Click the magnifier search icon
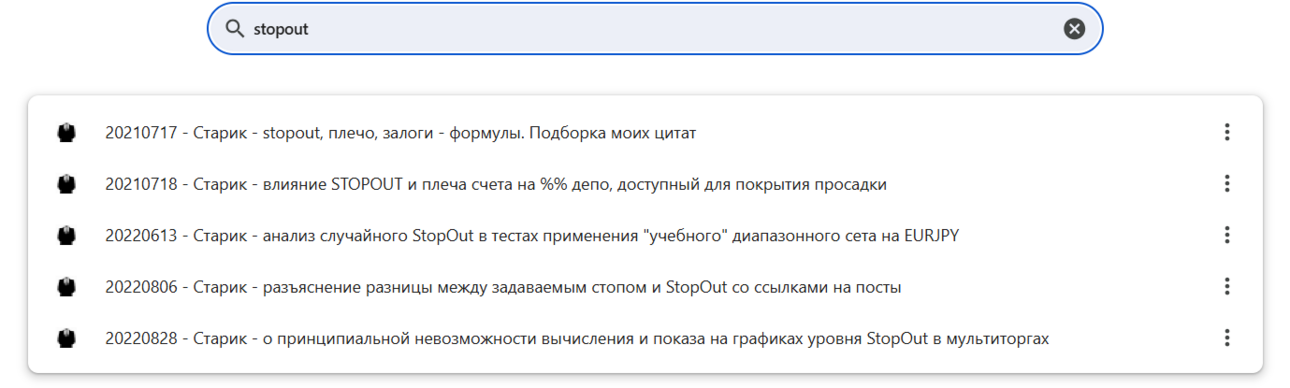Viewport: 1290px width, 388px height. pyautogui.click(x=235, y=29)
